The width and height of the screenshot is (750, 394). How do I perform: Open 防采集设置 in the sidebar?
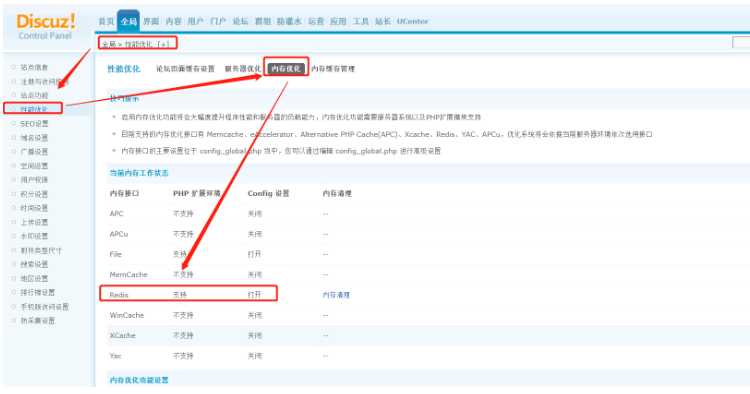coord(37,320)
